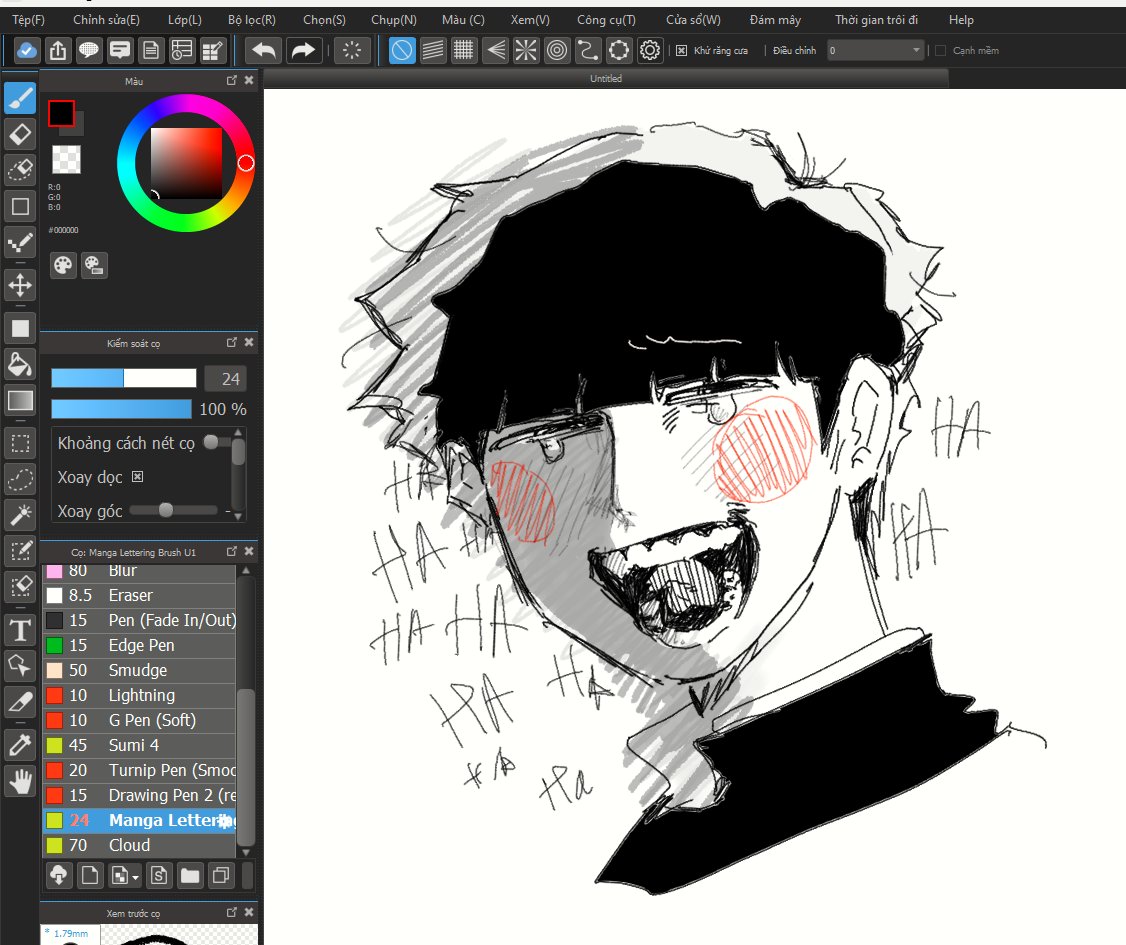Toggle Cạnh mềm checkbox
The height and width of the screenshot is (945, 1126).
coord(940,50)
